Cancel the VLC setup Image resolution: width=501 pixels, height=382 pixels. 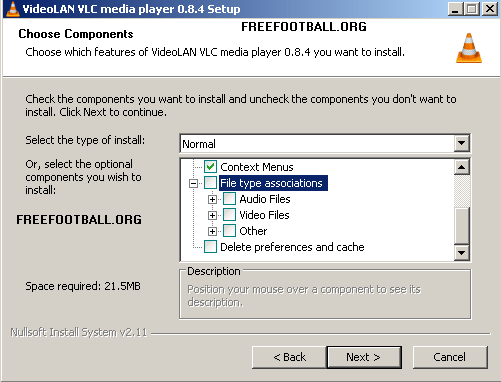(x=450, y=357)
